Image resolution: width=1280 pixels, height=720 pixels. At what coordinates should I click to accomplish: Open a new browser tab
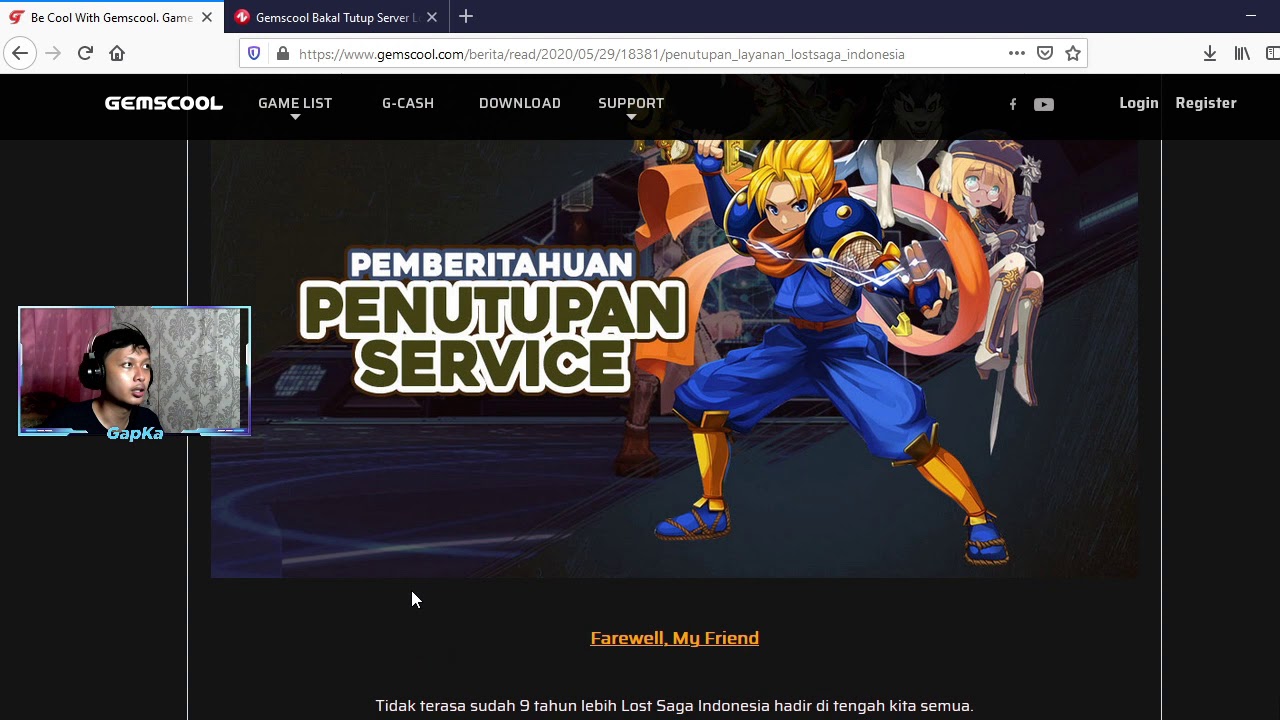pos(466,17)
